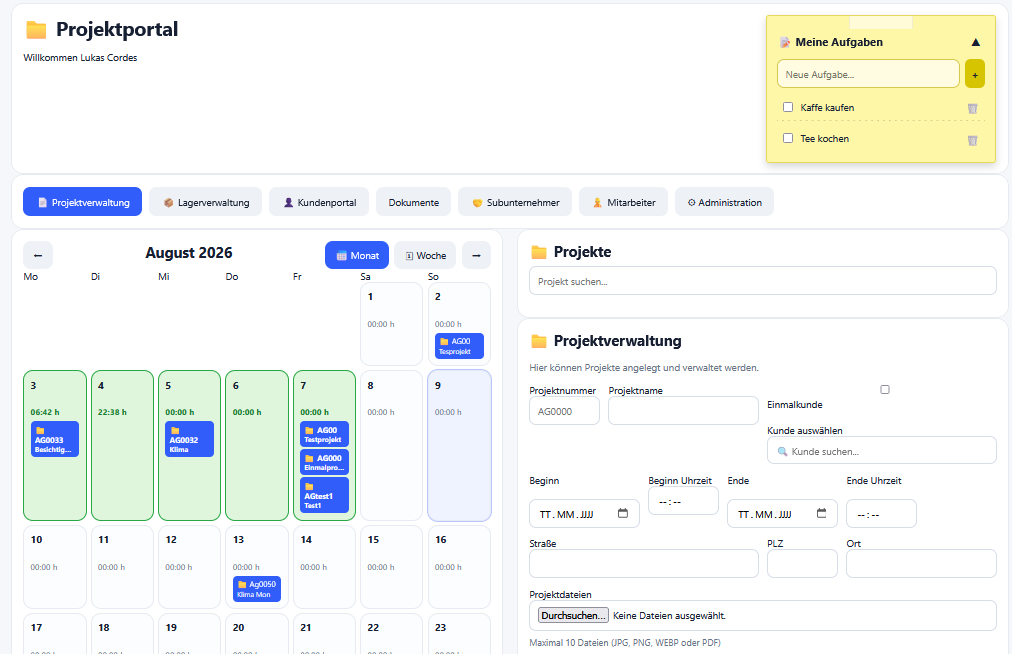Switch to the Kundenportal tab
The image size is (1012, 654).
click(x=319, y=202)
